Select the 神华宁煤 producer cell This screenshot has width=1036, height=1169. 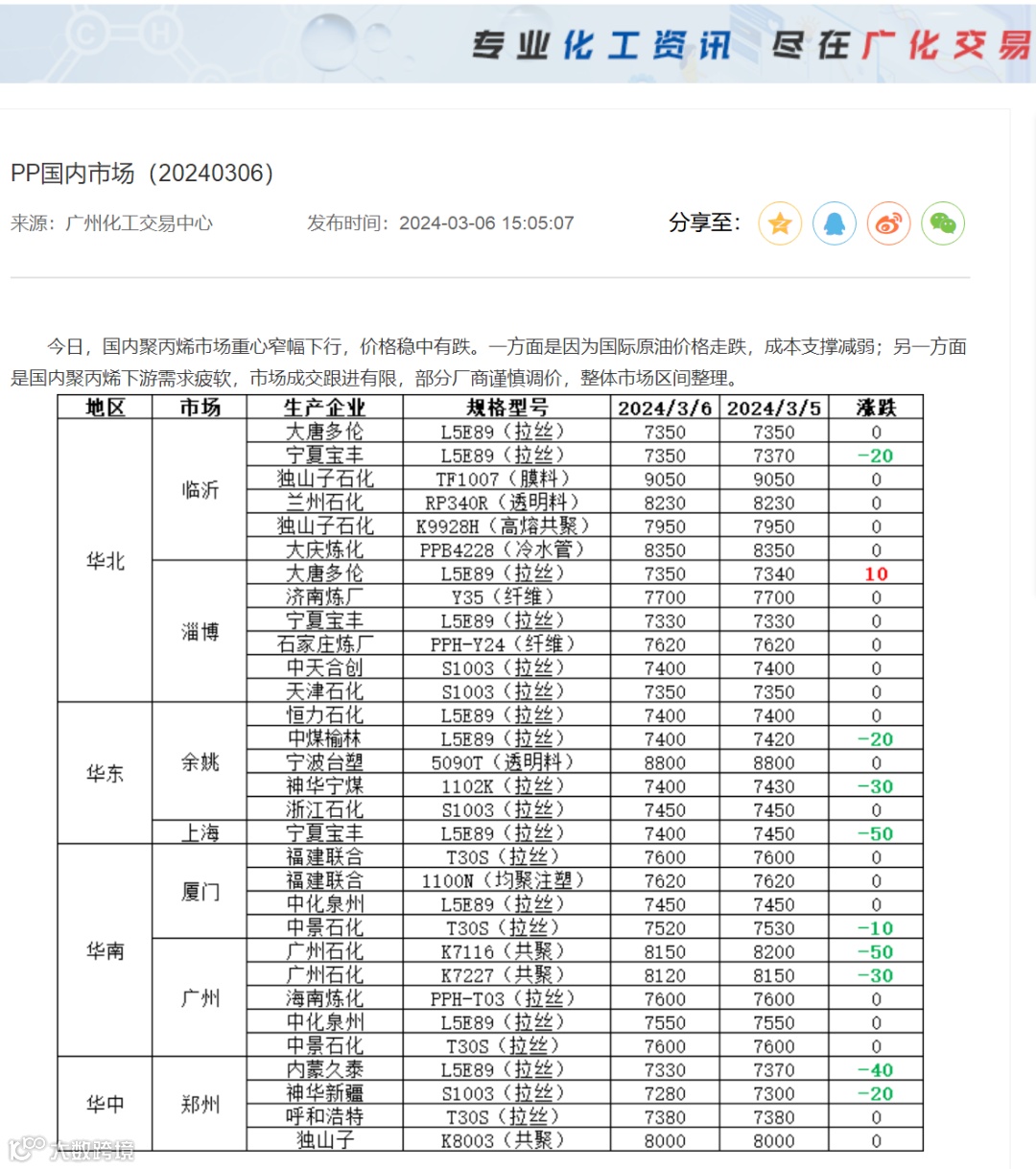[x=325, y=786]
